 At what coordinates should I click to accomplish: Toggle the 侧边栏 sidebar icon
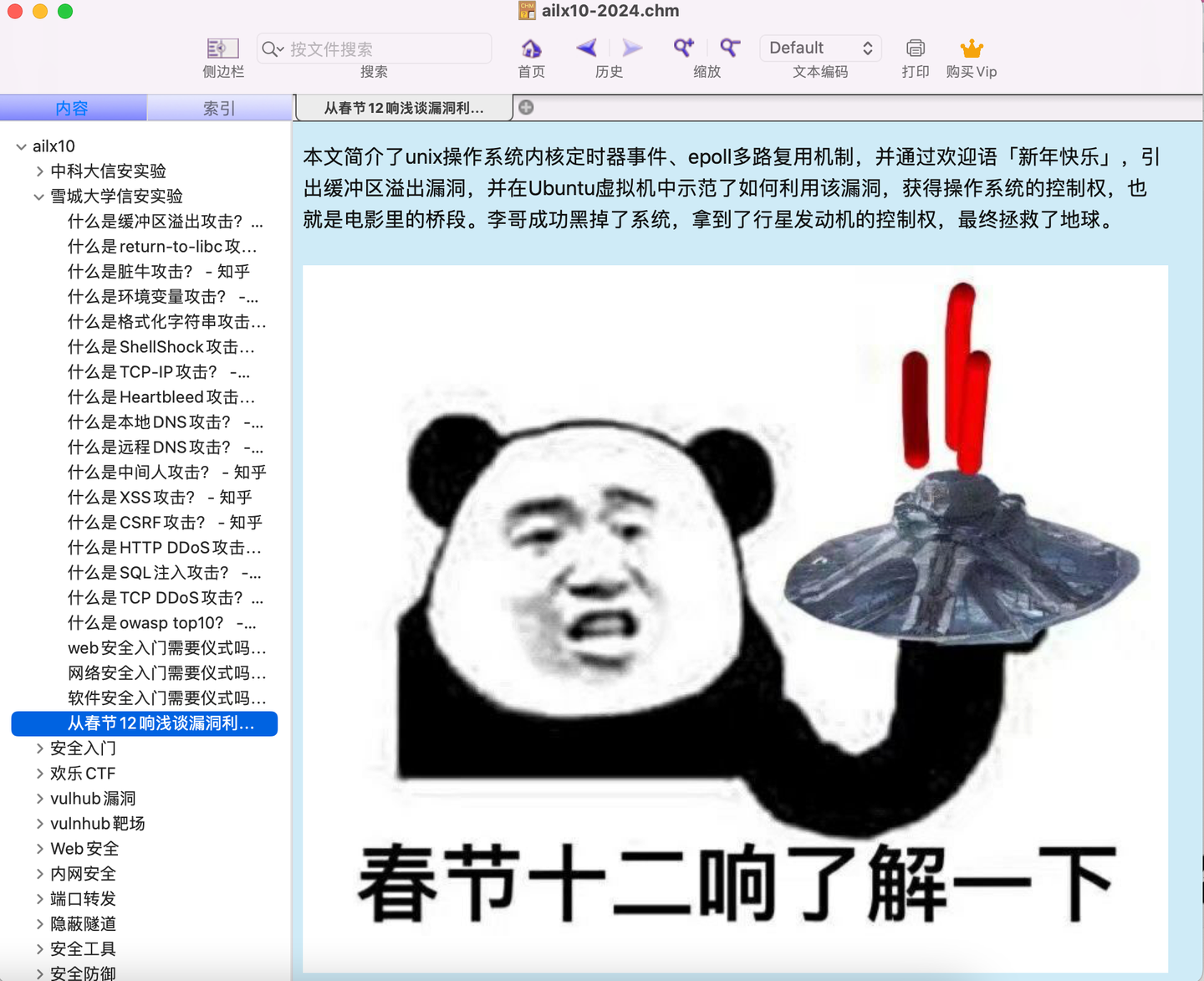[222, 48]
